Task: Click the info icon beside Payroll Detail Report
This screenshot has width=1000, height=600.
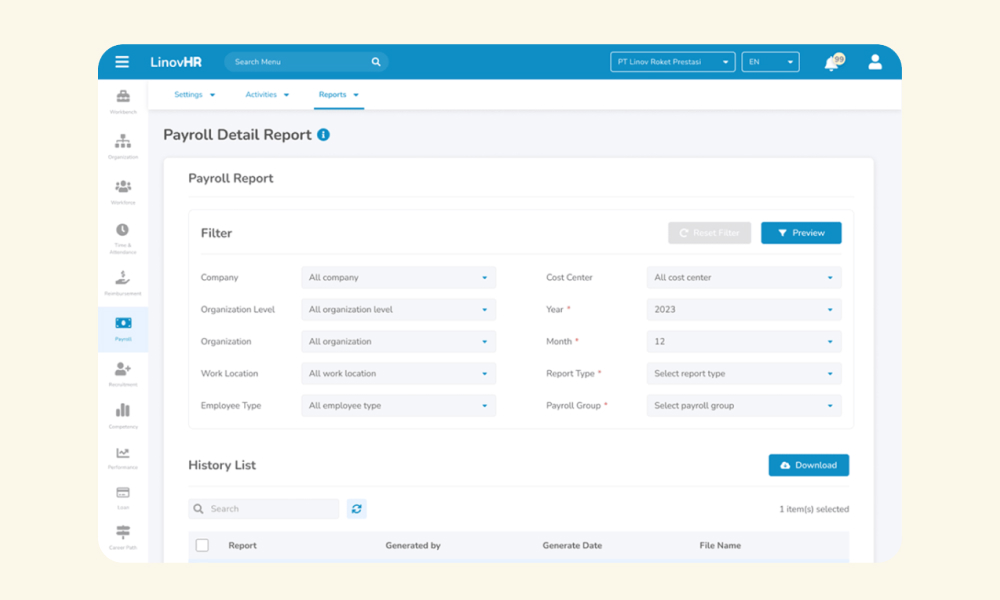Action: (x=323, y=135)
